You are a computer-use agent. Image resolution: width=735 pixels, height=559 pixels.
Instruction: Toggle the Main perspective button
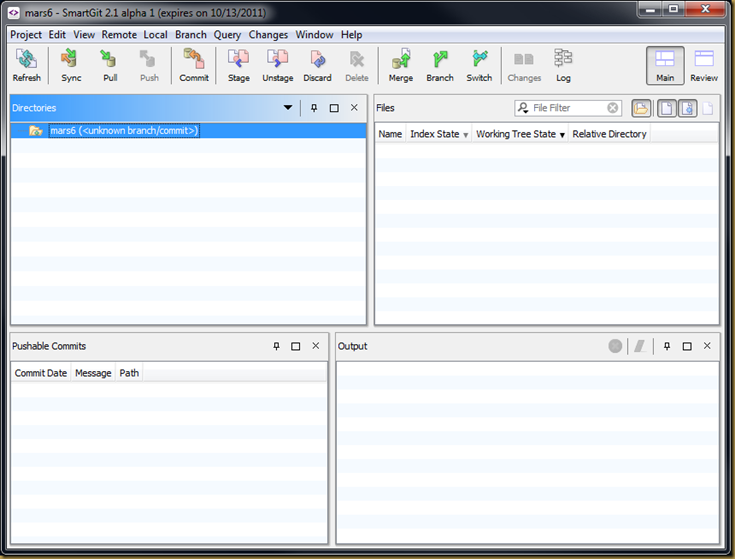coord(665,65)
